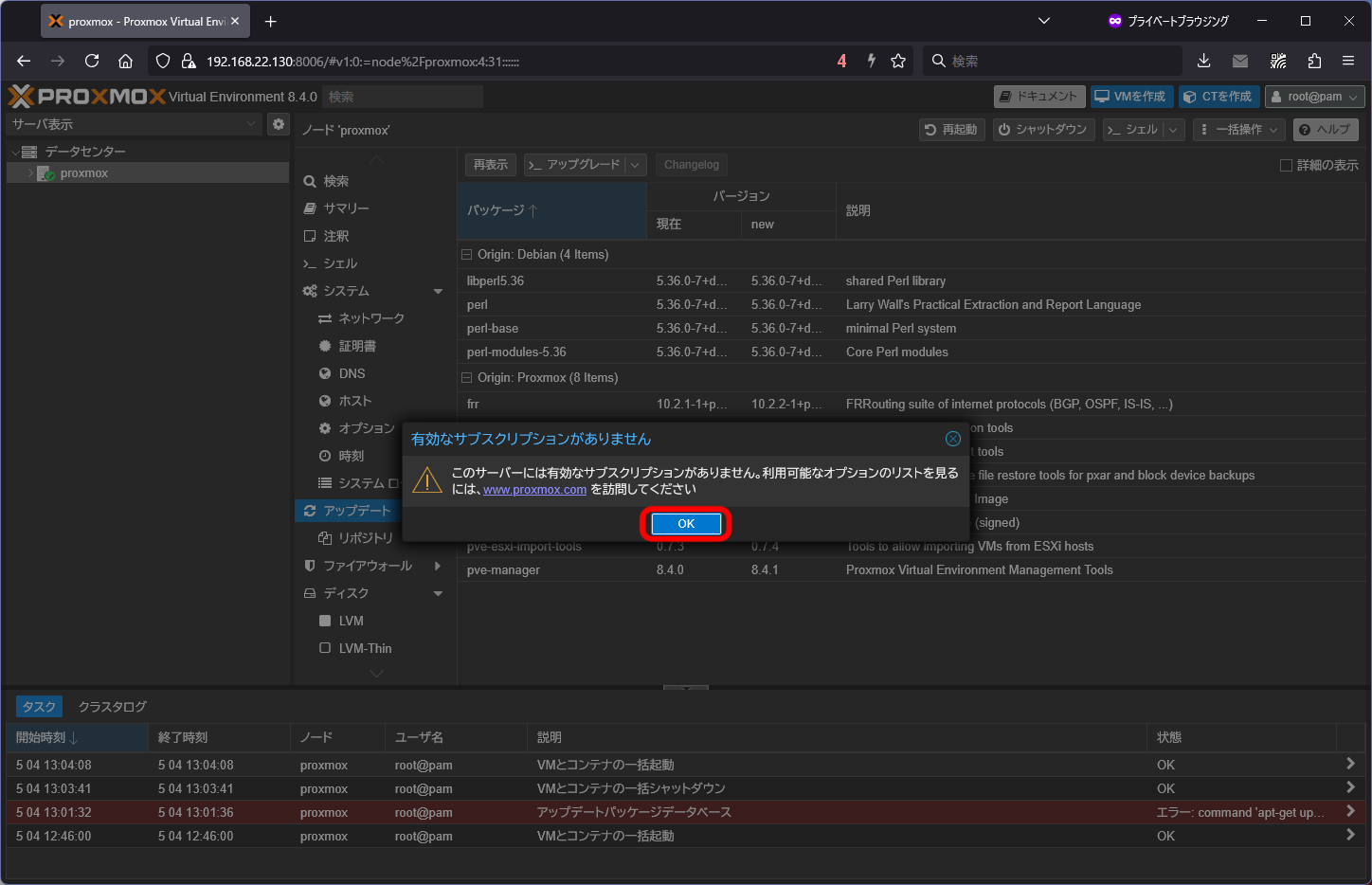Switch to the タスク log tab
The height and width of the screenshot is (885, 1372).
pyautogui.click(x=39, y=707)
